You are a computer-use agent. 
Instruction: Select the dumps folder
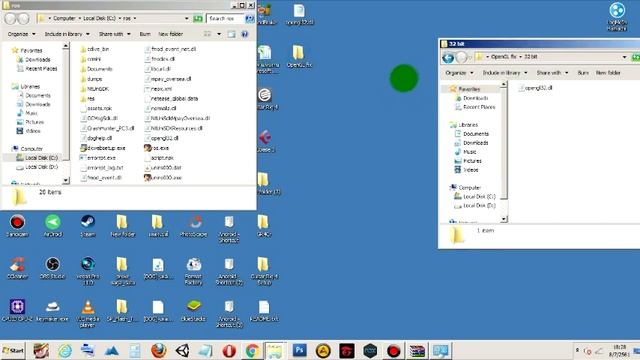point(91,79)
